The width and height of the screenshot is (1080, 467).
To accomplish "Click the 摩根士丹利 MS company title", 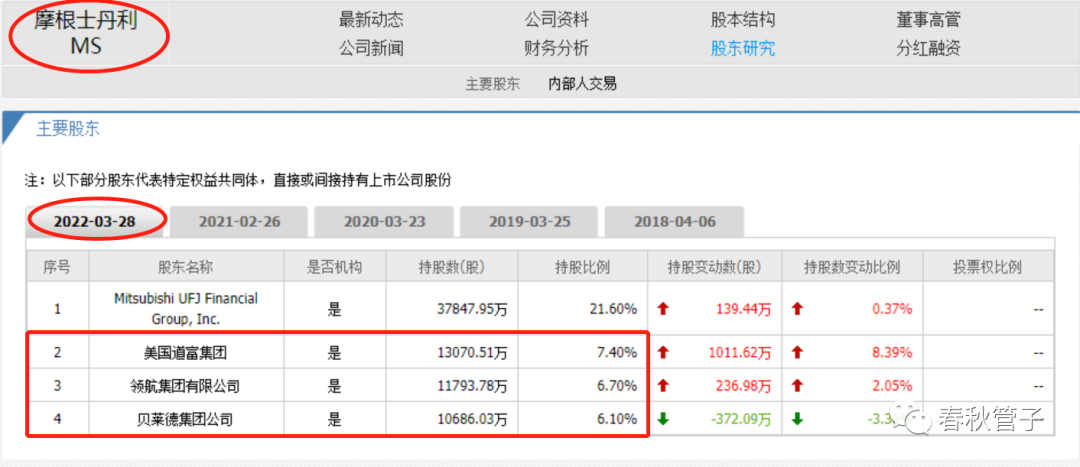I will pyautogui.click(x=86, y=33).
